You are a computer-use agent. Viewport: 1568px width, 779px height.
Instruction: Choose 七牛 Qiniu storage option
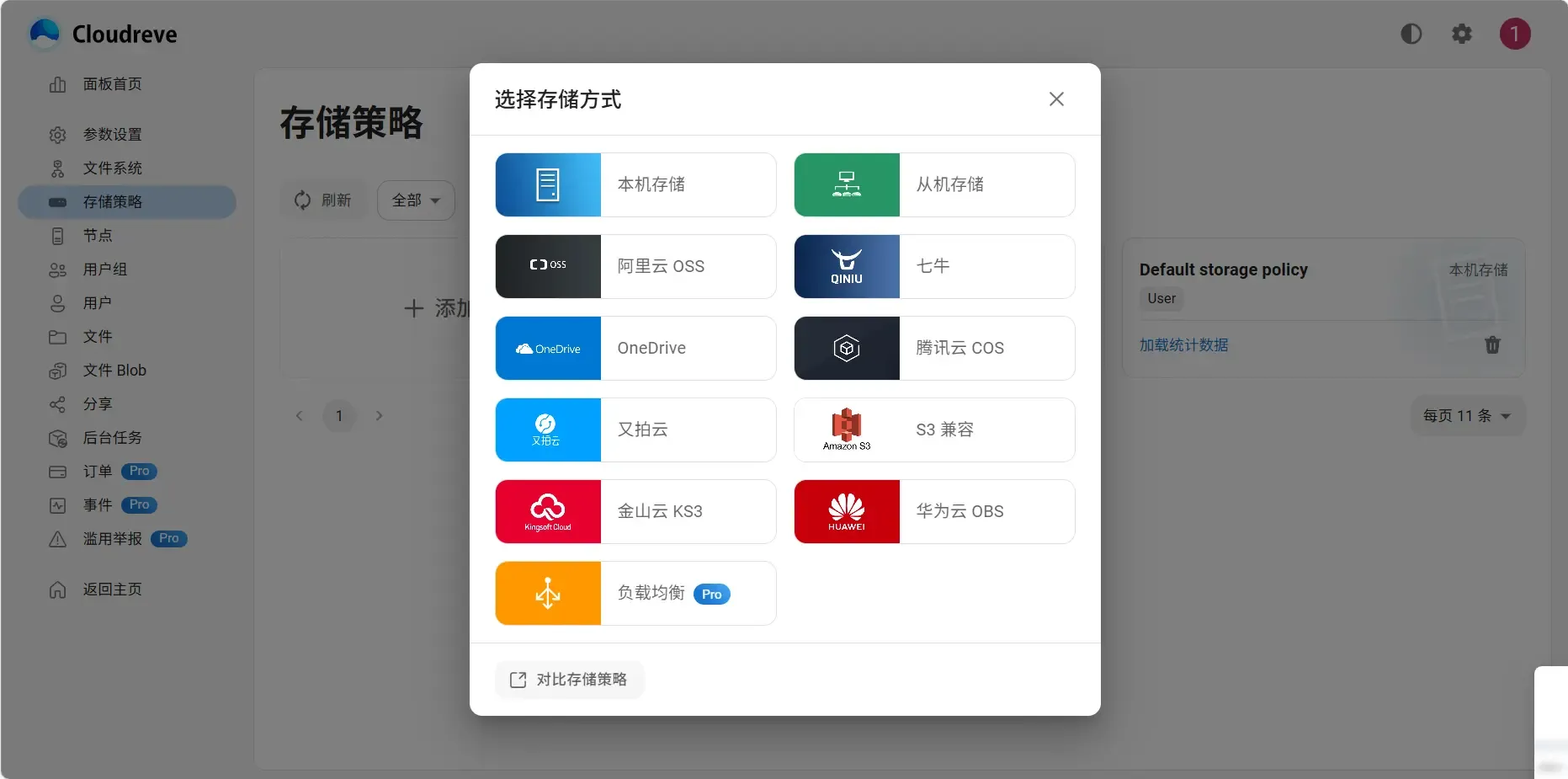point(933,266)
